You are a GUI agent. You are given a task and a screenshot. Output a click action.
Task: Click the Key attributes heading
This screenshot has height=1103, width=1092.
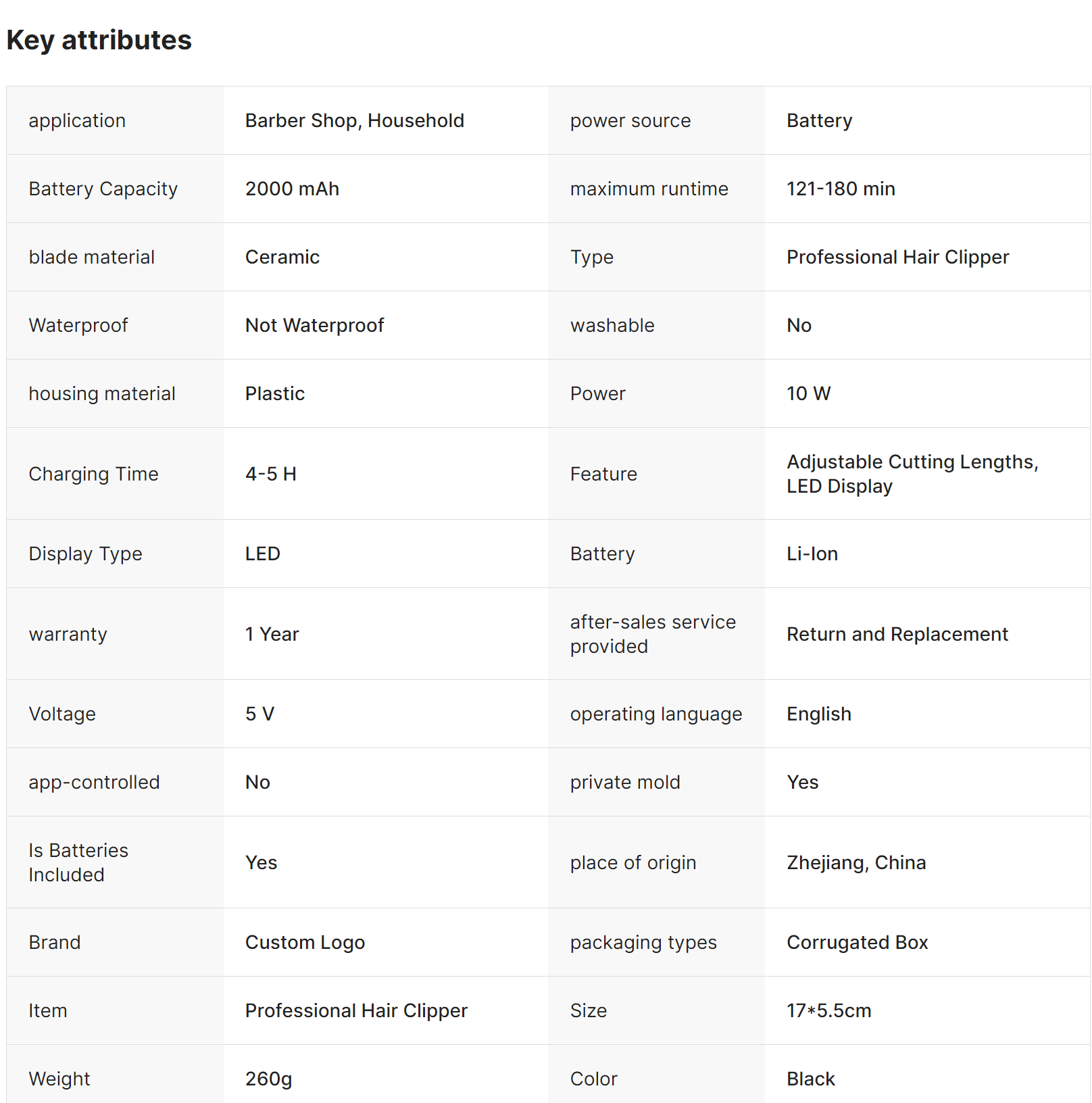point(99,40)
